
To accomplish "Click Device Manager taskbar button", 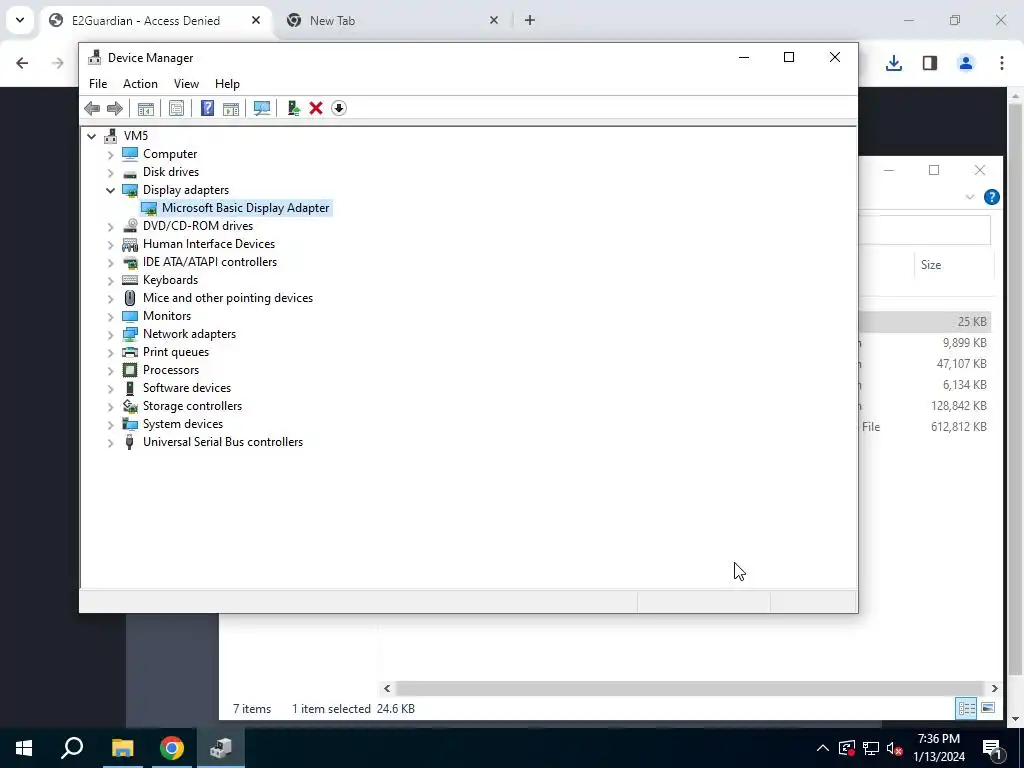I will click(221, 748).
